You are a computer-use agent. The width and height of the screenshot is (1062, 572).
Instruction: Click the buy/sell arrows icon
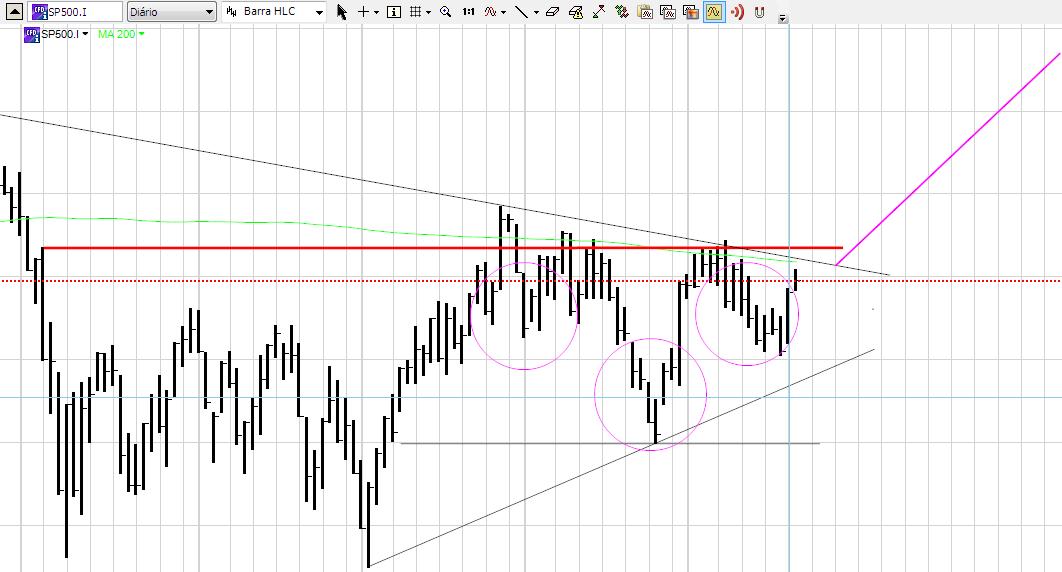pos(621,12)
